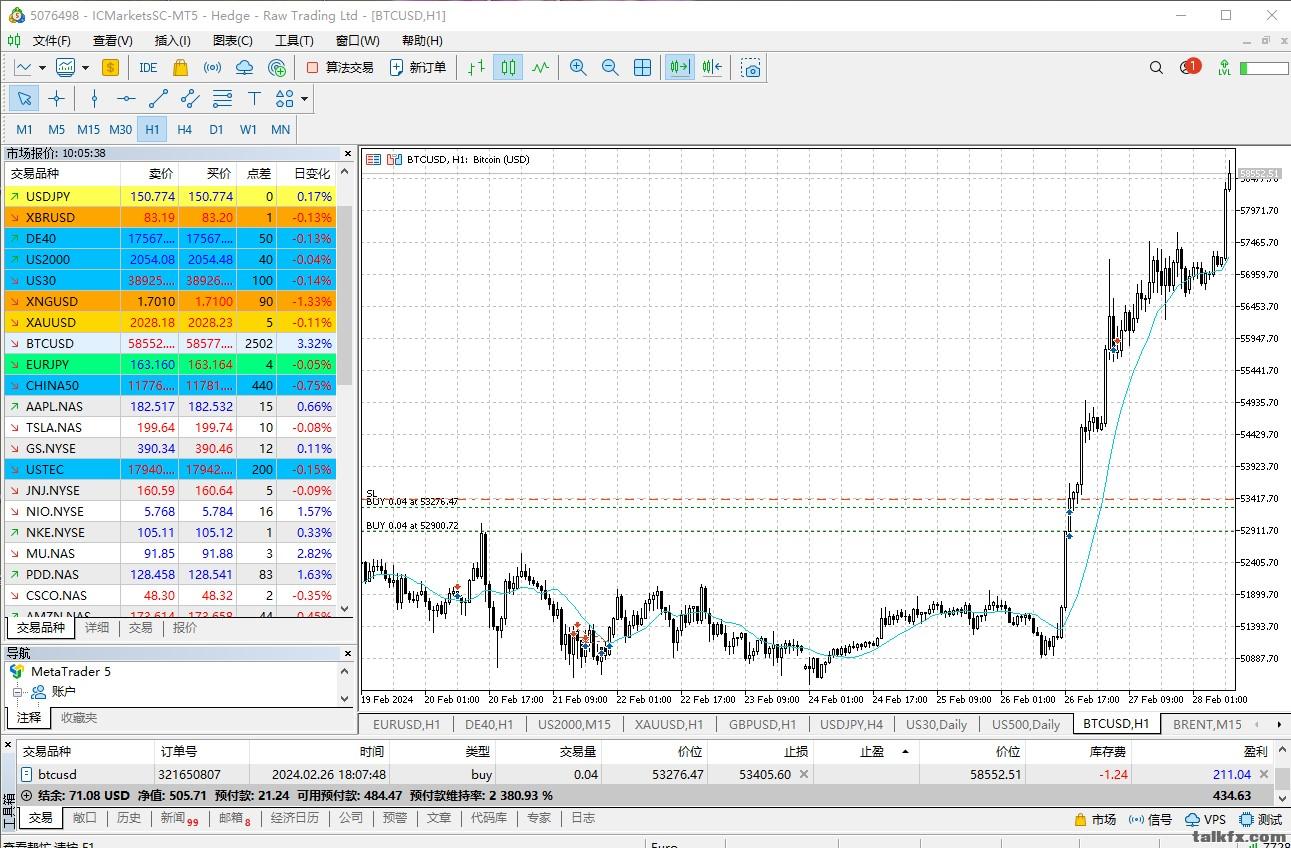Switch to the 详细 Market Watch tab

[97, 628]
